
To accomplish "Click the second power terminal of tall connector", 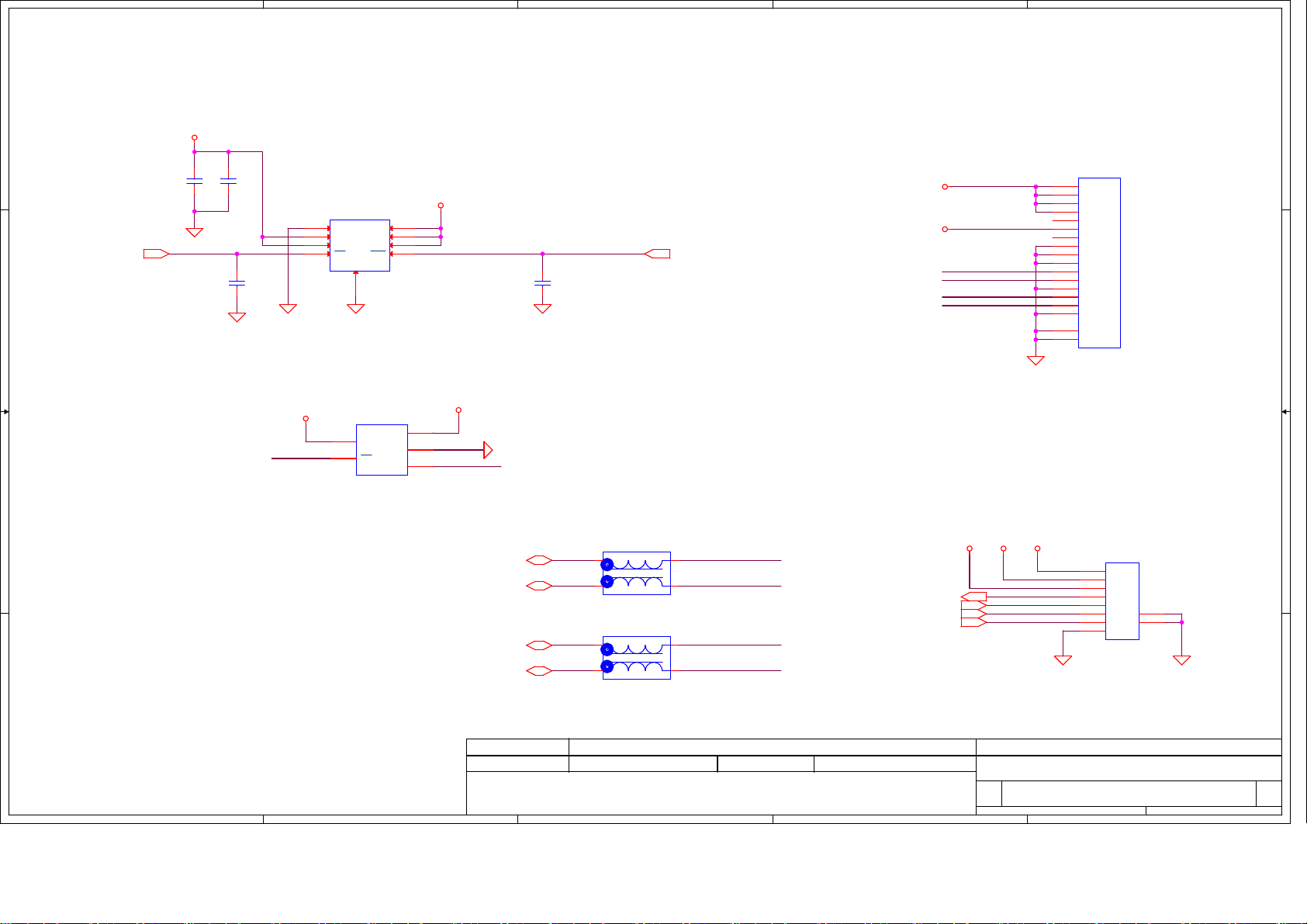I will coord(945,229).
